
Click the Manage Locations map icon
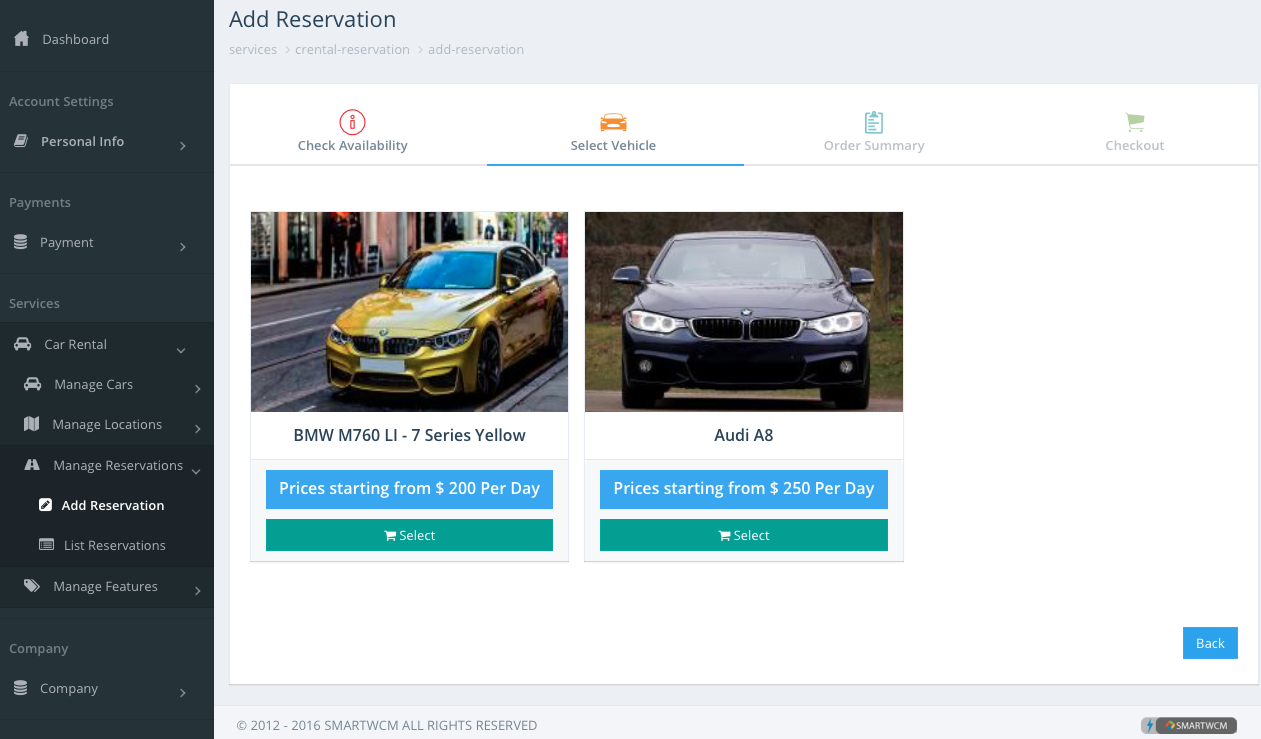coord(31,424)
